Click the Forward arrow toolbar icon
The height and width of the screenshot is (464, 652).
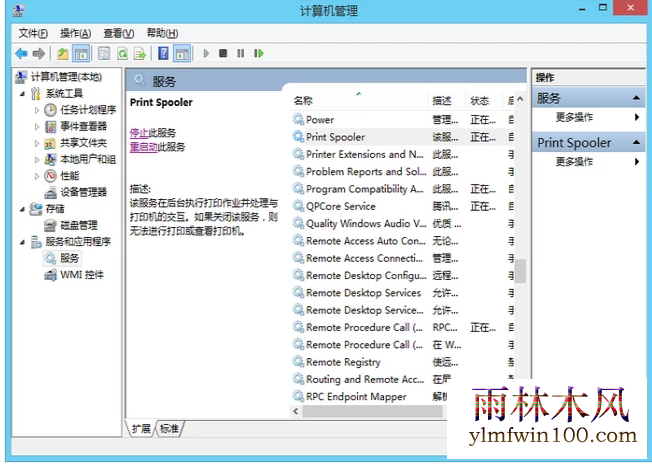pyautogui.click(x=39, y=53)
